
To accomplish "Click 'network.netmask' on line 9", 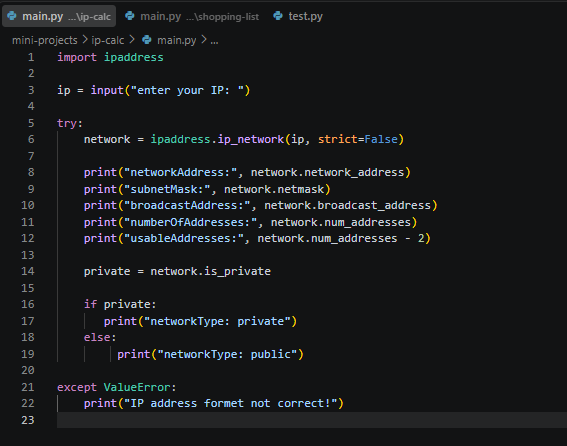I will point(274,189).
